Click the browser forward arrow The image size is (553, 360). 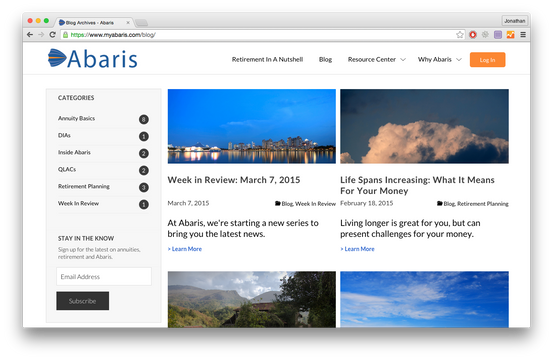coord(41,35)
